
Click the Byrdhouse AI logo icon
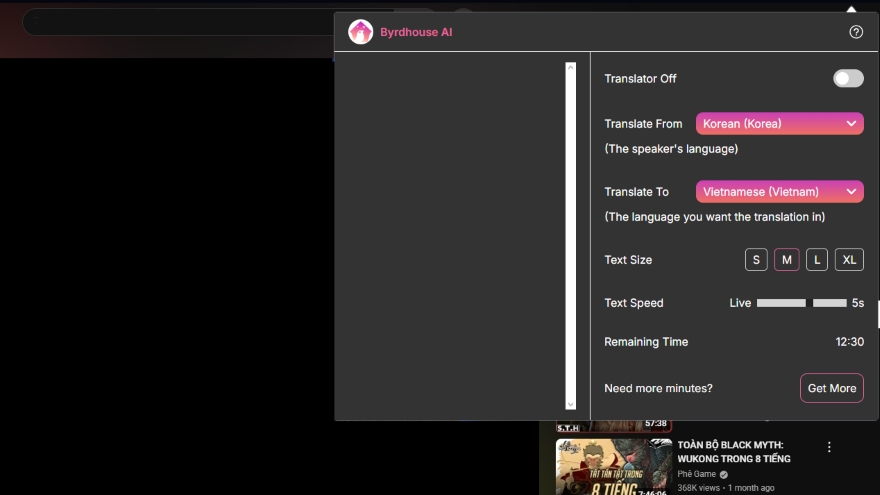tap(360, 32)
